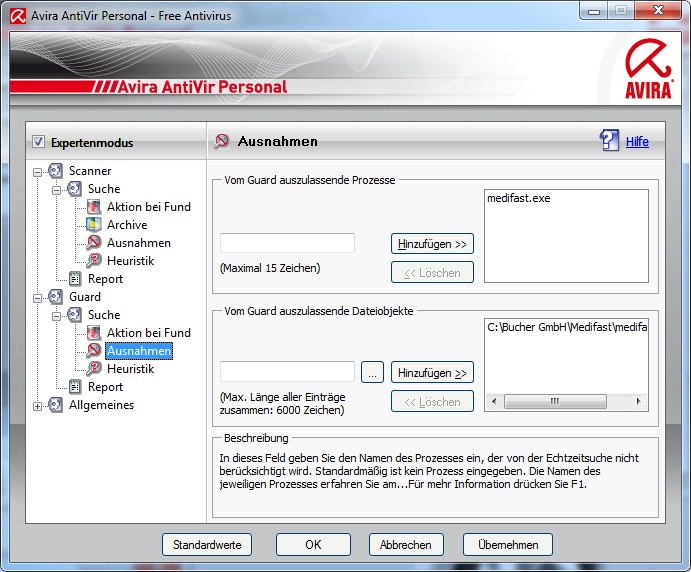Click Scanner's Report notepad icon
Viewport: 691px width, 572px height.
pyautogui.click(x=75, y=279)
